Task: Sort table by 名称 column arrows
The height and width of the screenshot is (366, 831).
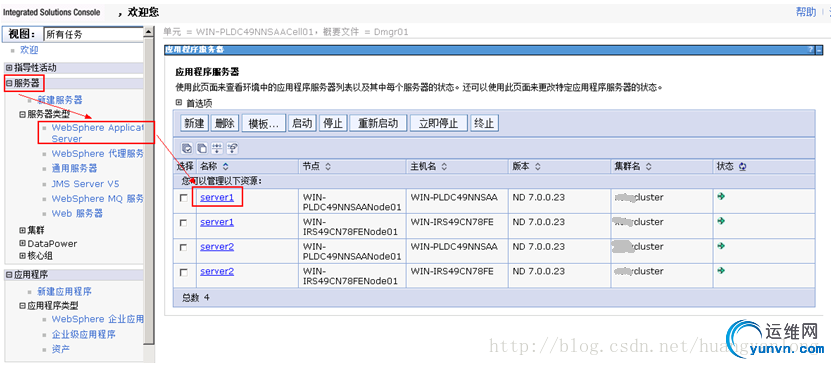Action: pos(226,166)
